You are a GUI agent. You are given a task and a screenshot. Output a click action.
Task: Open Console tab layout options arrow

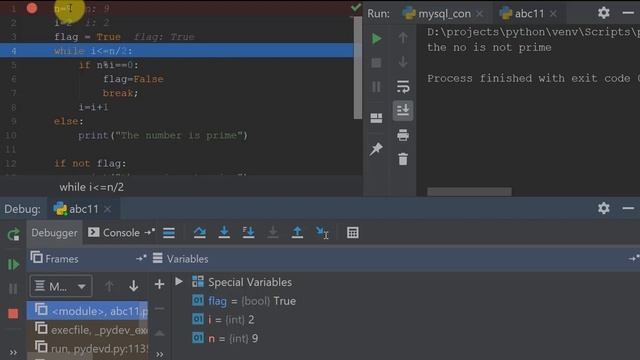(149, 232)
